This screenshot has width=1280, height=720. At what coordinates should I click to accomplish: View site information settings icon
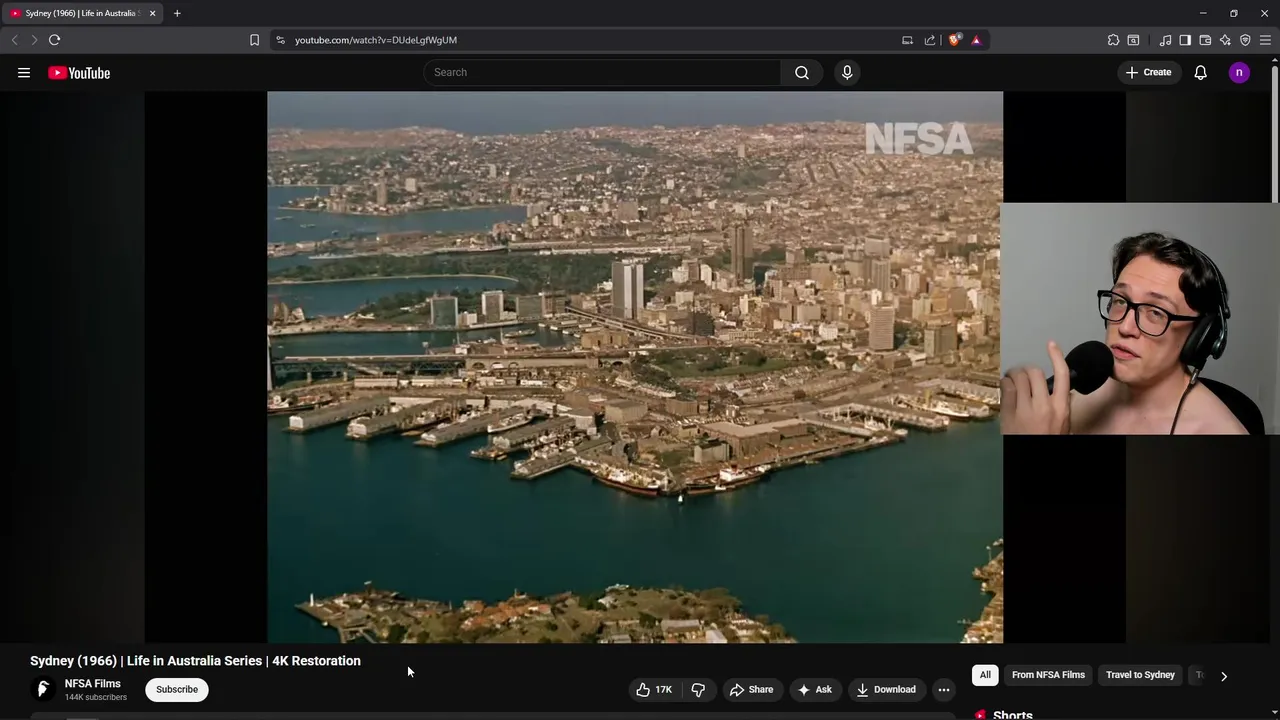coord(280,40)
